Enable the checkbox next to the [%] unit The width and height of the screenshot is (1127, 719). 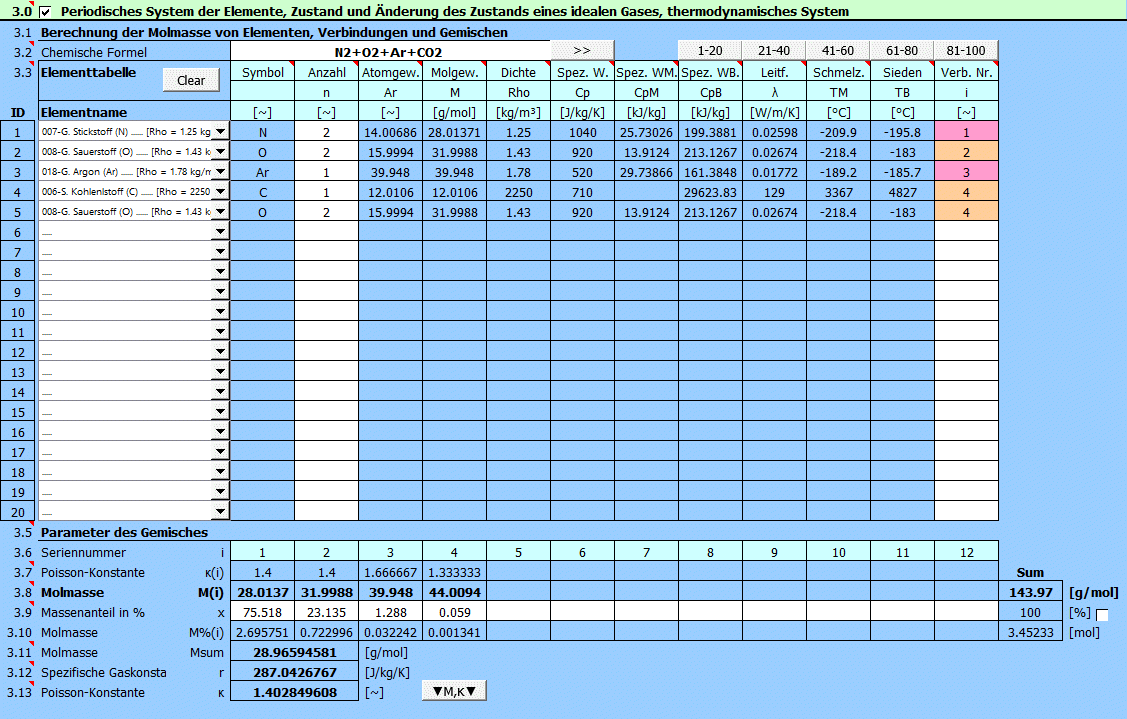click(1102, 616)
